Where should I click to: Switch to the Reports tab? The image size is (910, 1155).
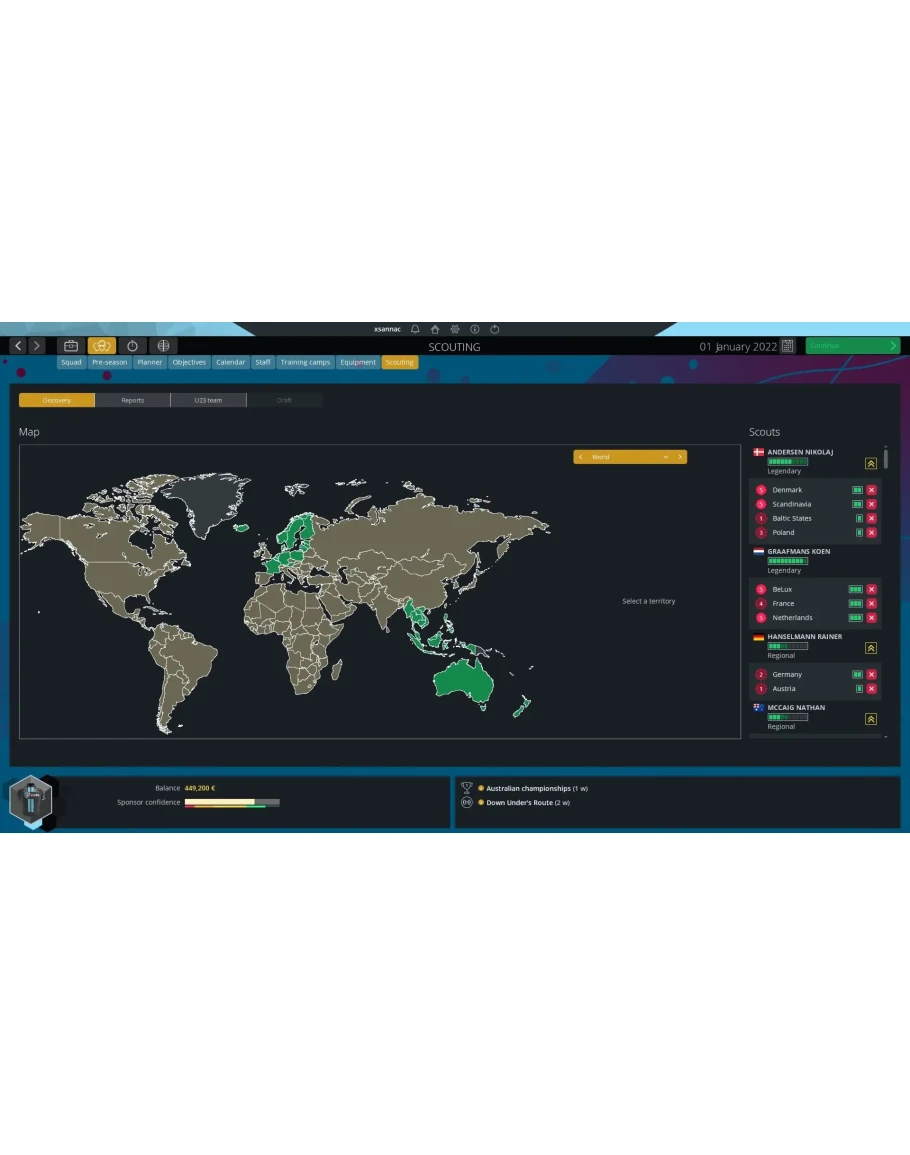[x=133, y=400]
